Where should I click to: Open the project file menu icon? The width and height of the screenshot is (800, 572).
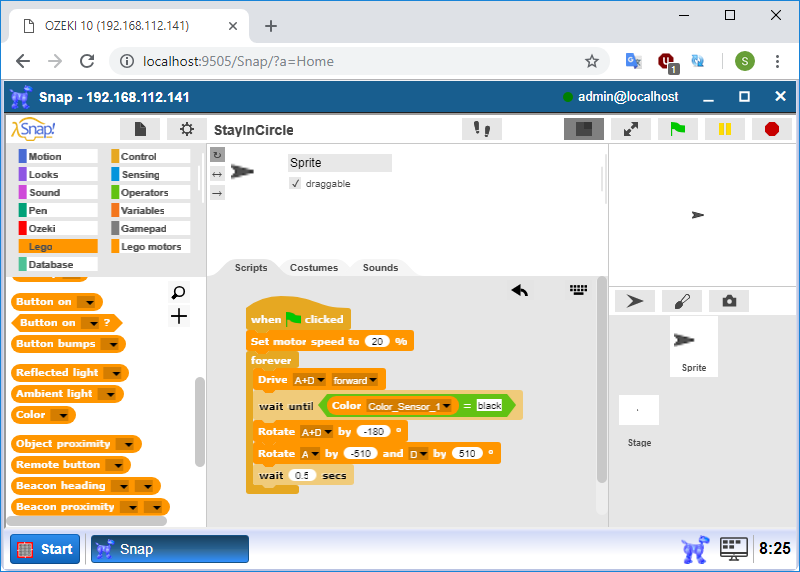[x=140, y=129]
